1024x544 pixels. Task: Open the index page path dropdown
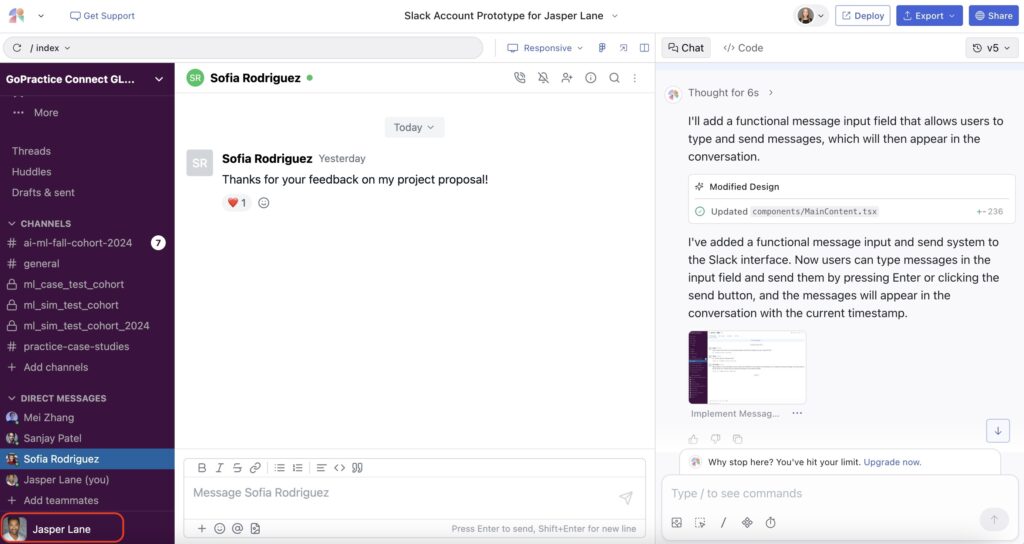click(x=50, y=48)
